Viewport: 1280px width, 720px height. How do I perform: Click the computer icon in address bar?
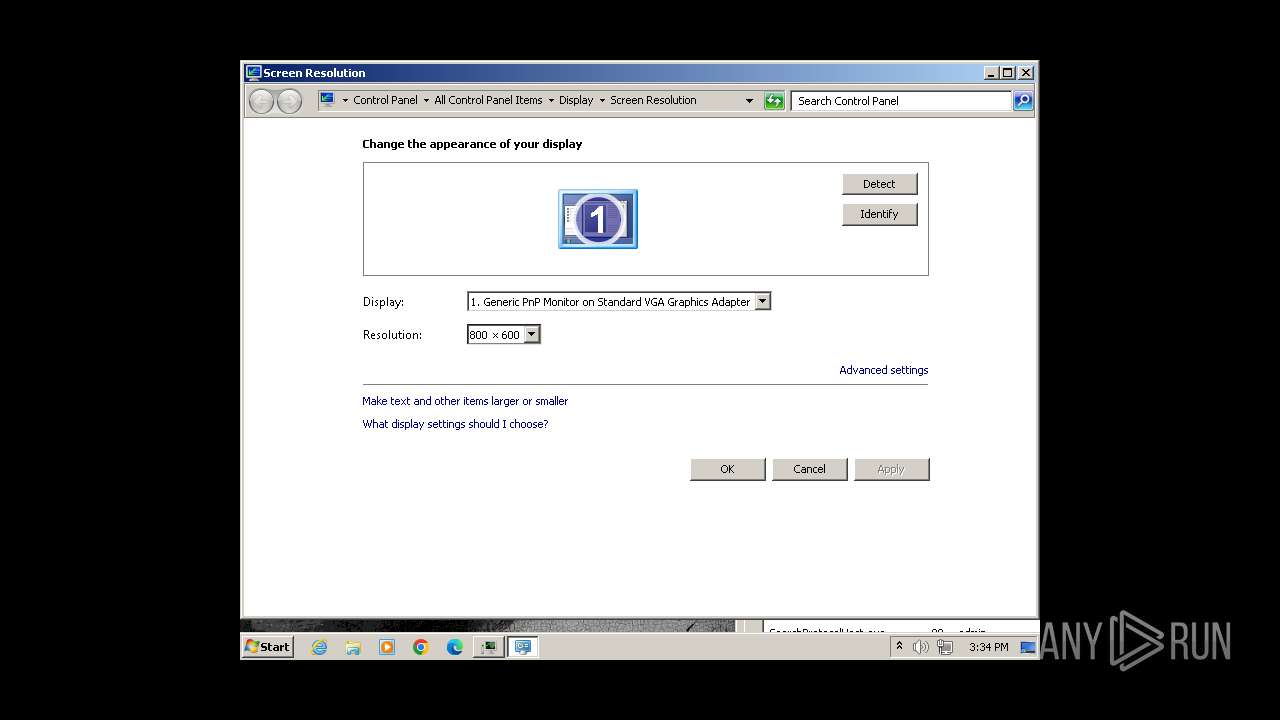click(x=327, y=100)
